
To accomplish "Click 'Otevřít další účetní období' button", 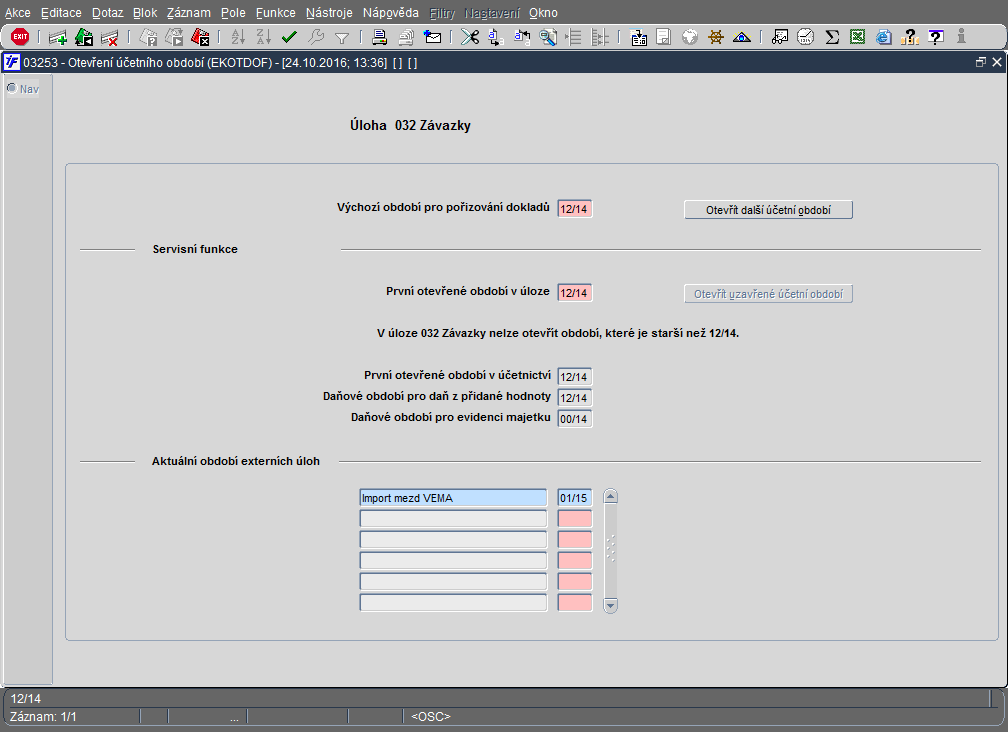I will (768, 210).
